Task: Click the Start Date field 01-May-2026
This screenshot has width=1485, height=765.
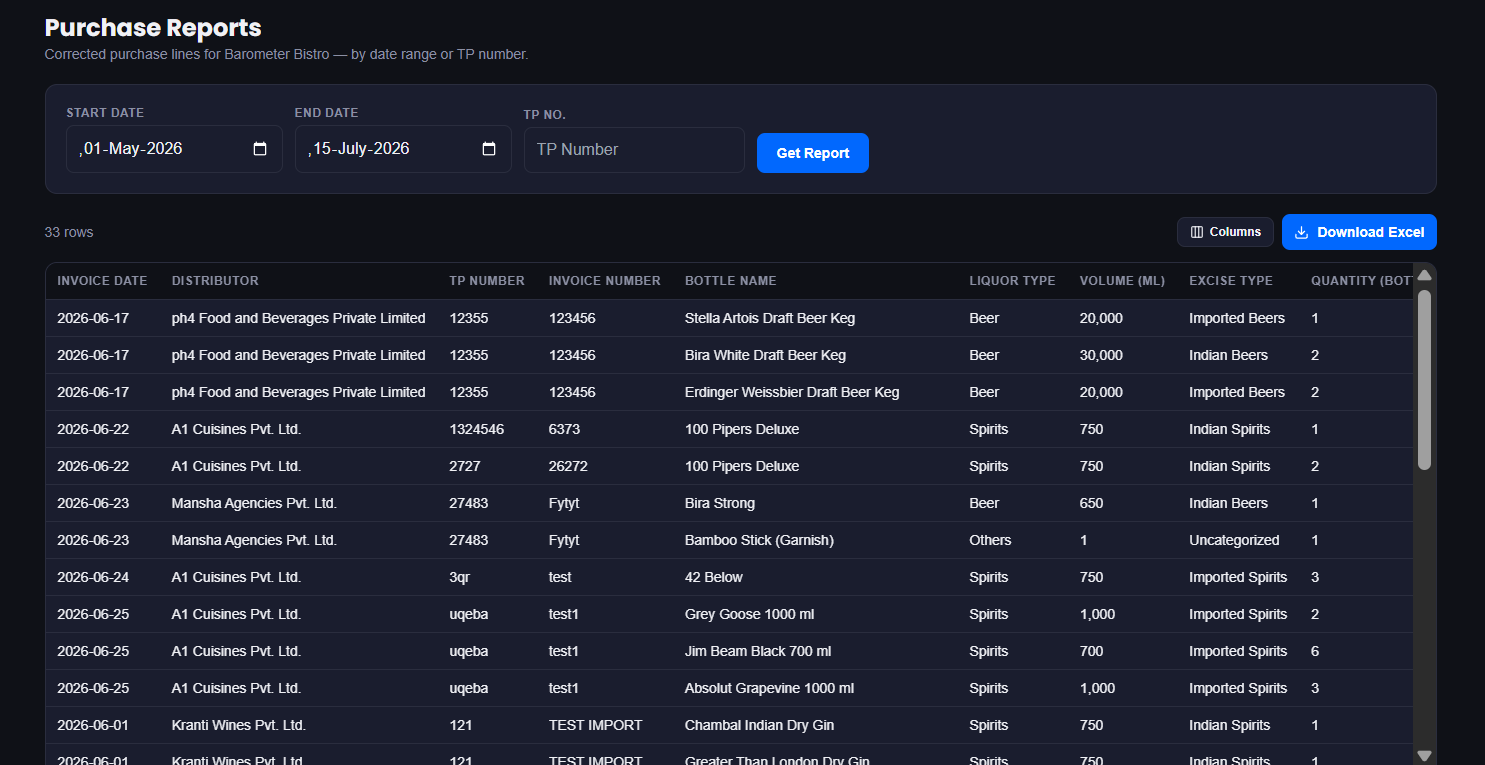Action: tap(174, 149)
